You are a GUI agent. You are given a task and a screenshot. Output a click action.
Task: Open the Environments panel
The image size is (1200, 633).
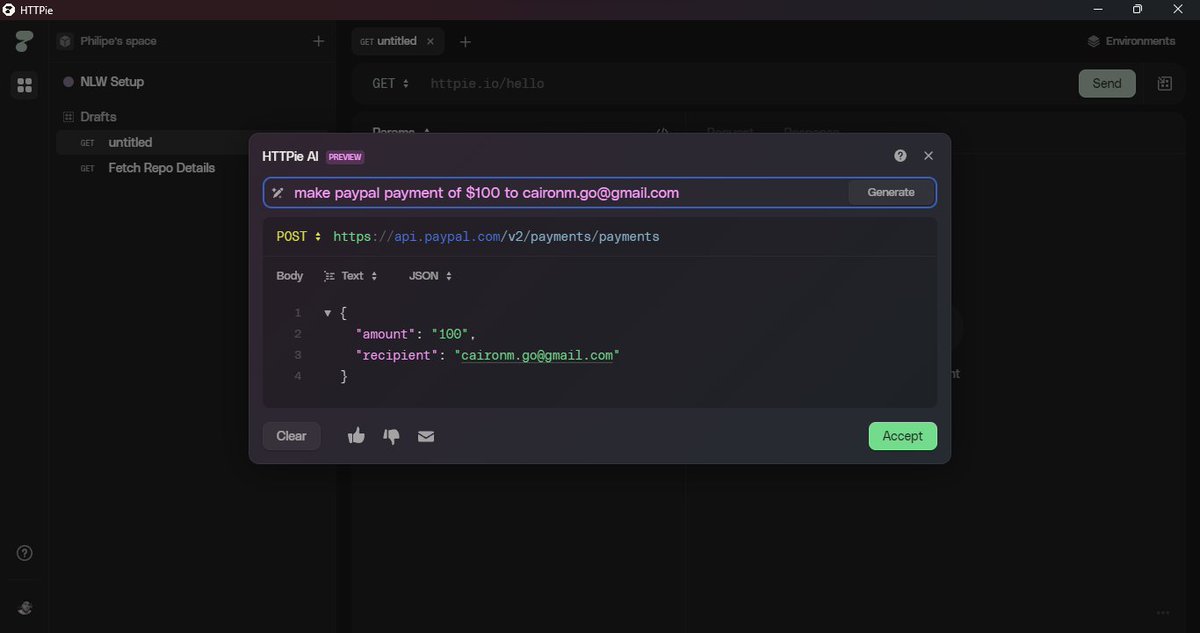point(1131,41)
